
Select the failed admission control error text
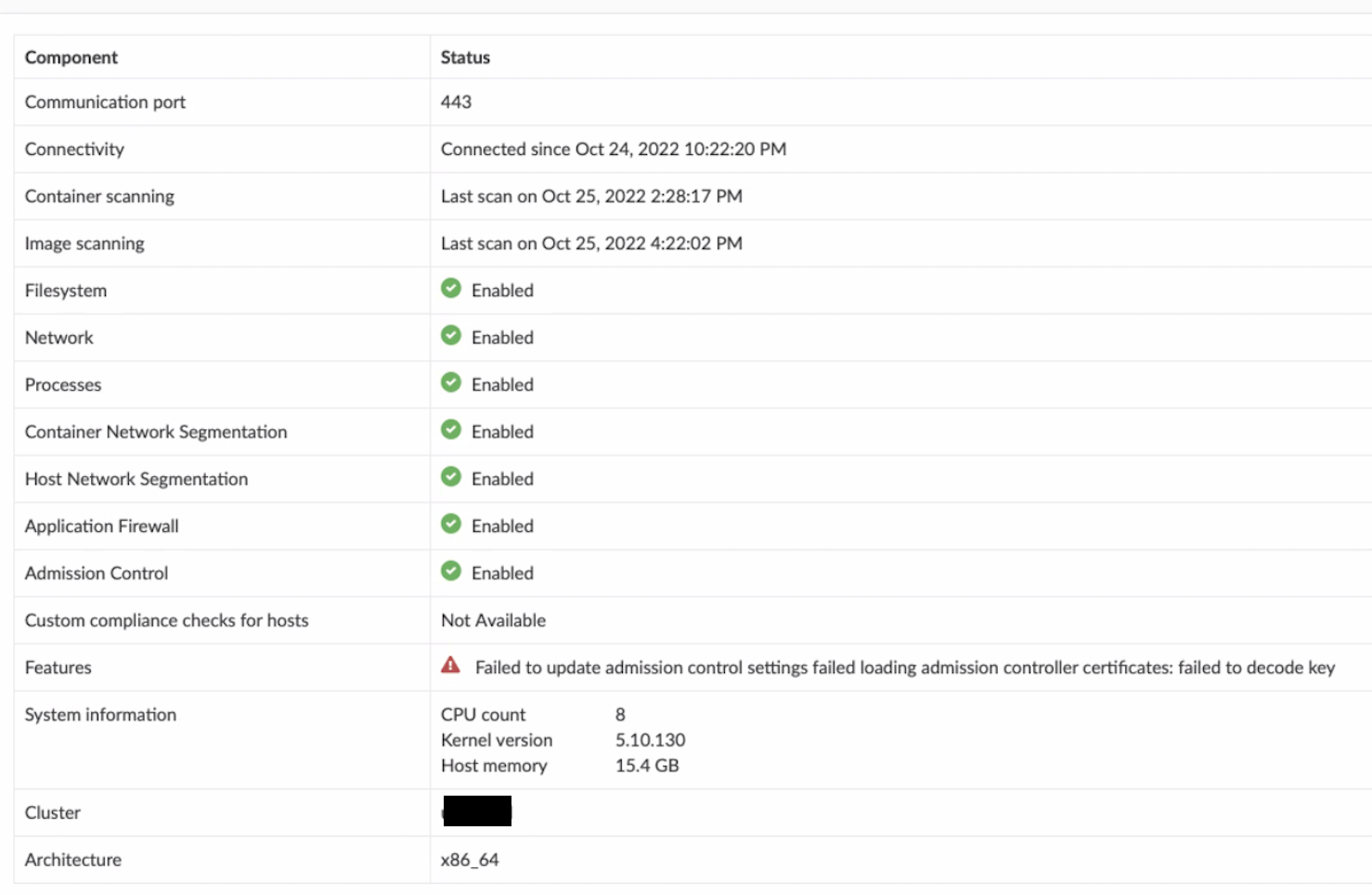point(904,668)
